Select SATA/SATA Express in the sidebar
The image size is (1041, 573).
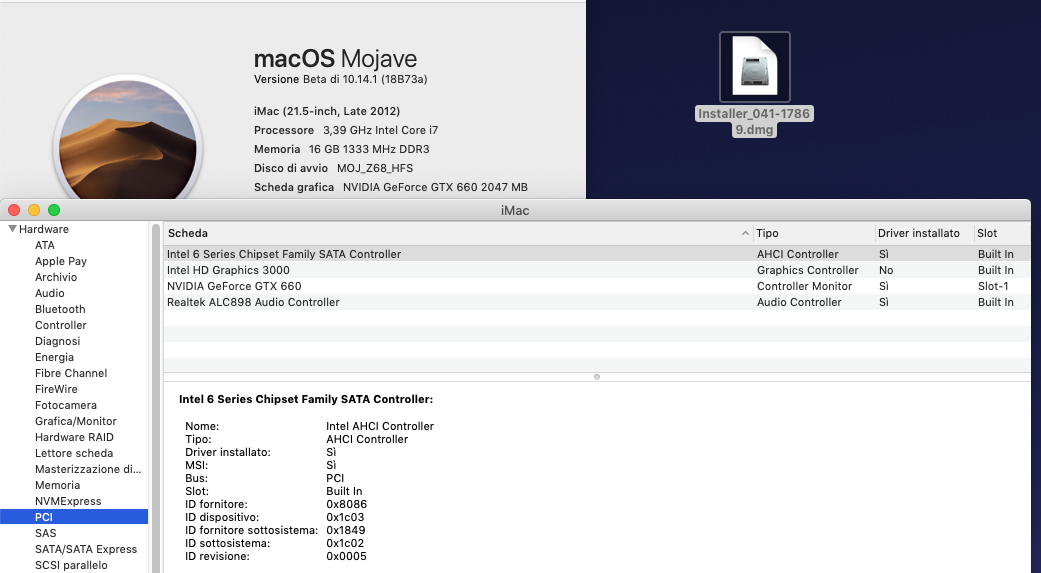point(86,548)
